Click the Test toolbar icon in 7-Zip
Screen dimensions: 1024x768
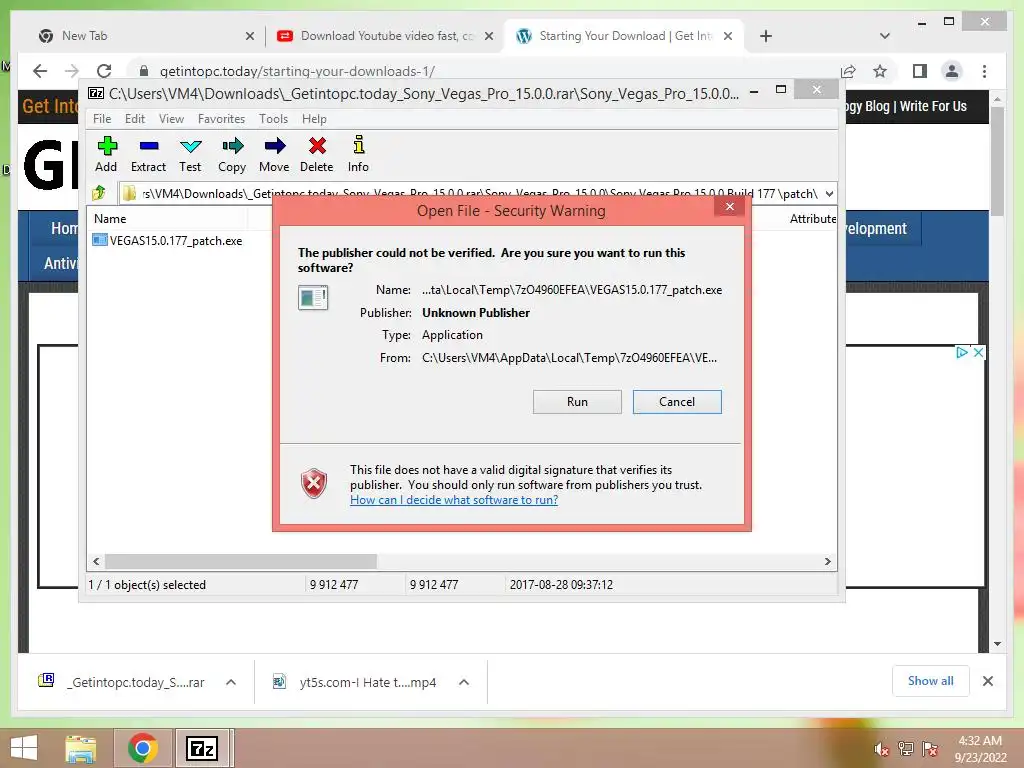coord(190,154)
